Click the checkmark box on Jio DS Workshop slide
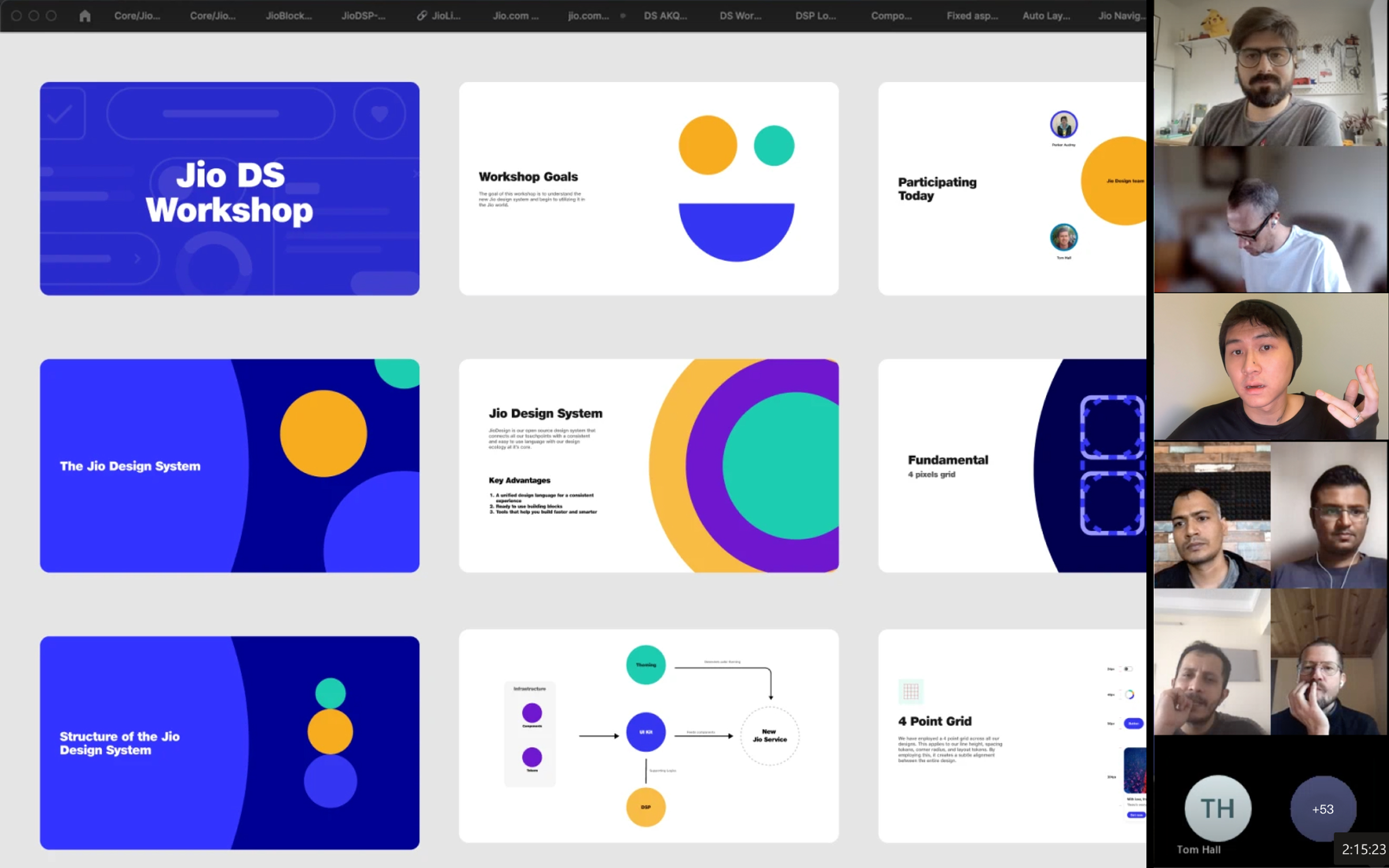Screen dimensions: 1389x868 (61, 114)
